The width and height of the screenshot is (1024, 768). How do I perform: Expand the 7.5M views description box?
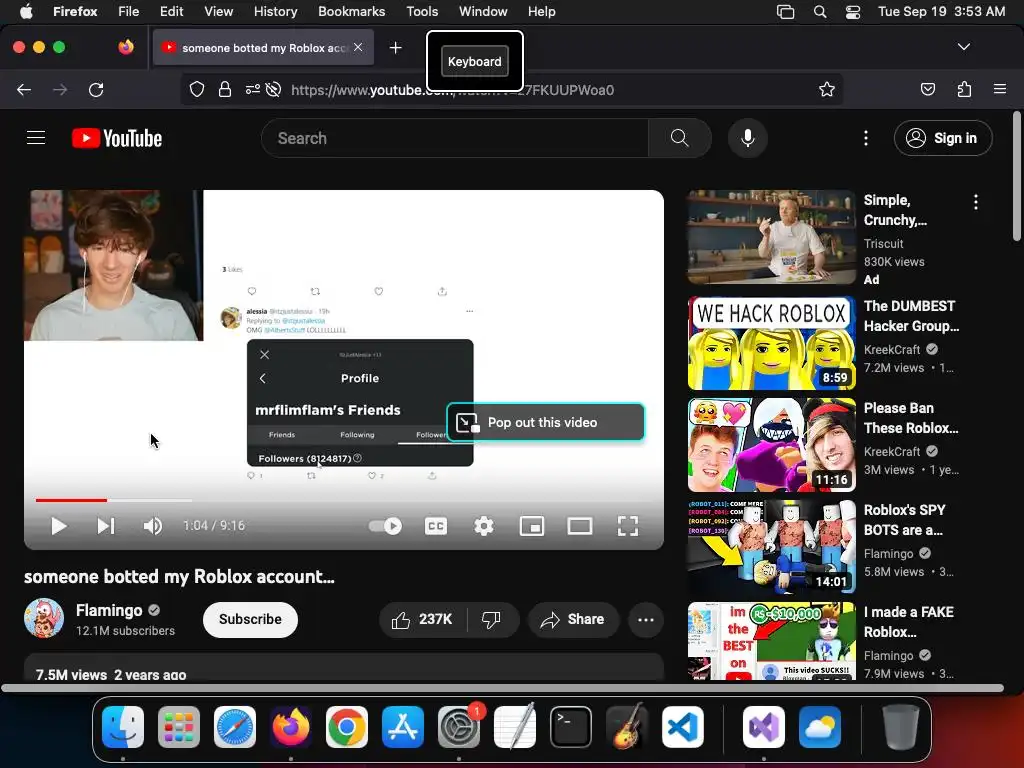click(x=344, y=667)
